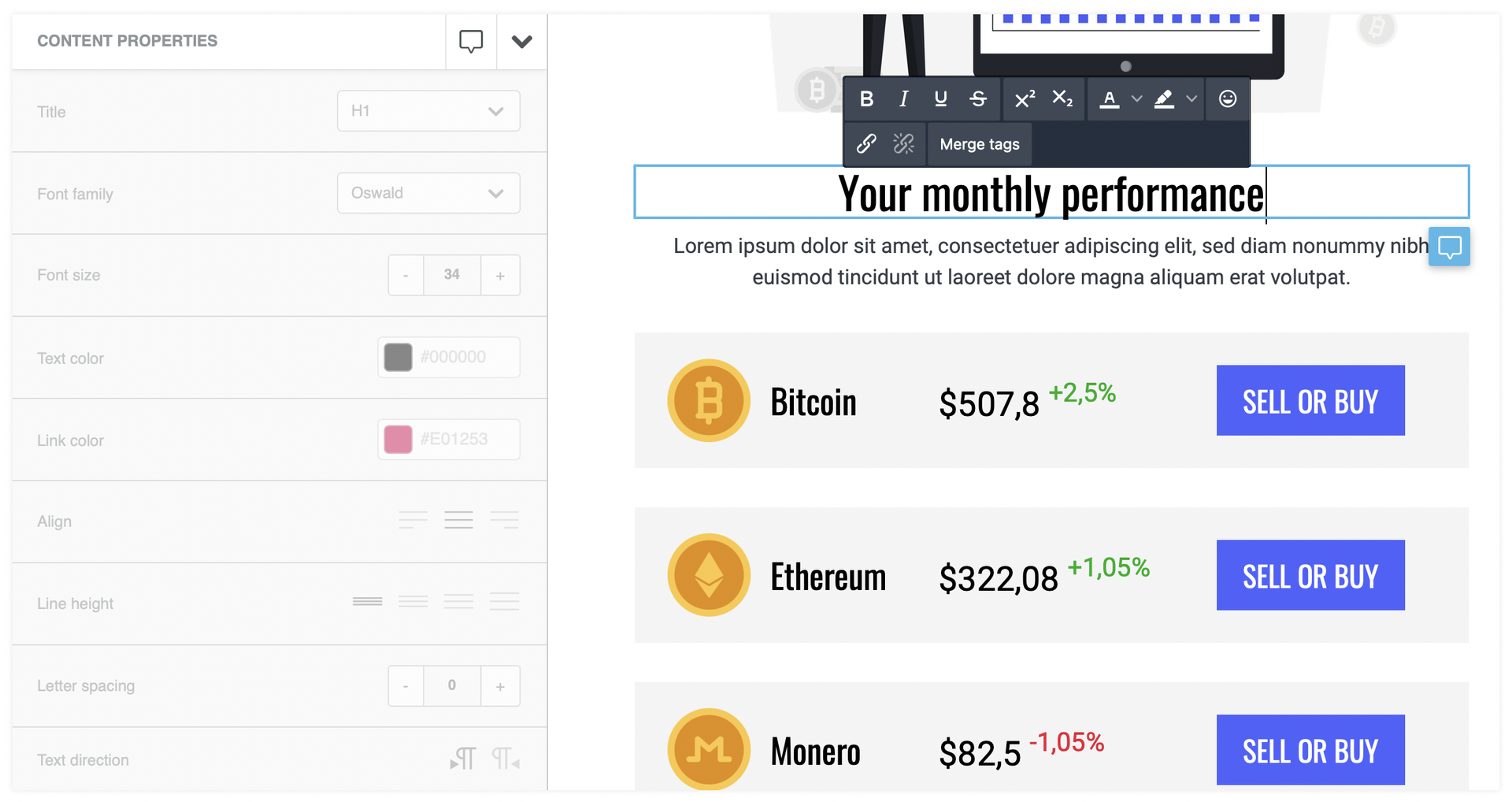Image resolution: width=1512 pixels, height=802 pixels.
Task: Remove link with the unlink icon
Action: (x=903, y=144)
